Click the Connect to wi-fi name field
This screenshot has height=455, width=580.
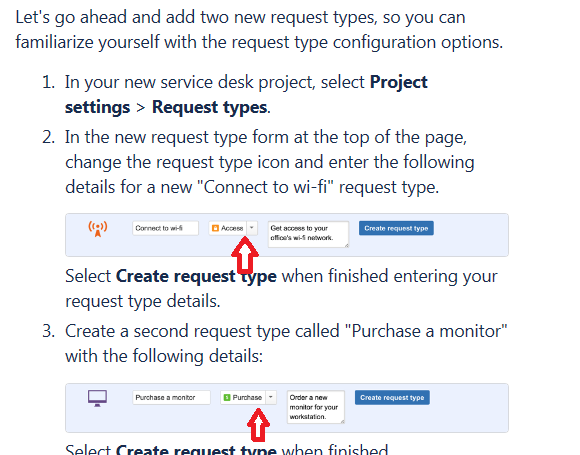click(x=165, y=228)
